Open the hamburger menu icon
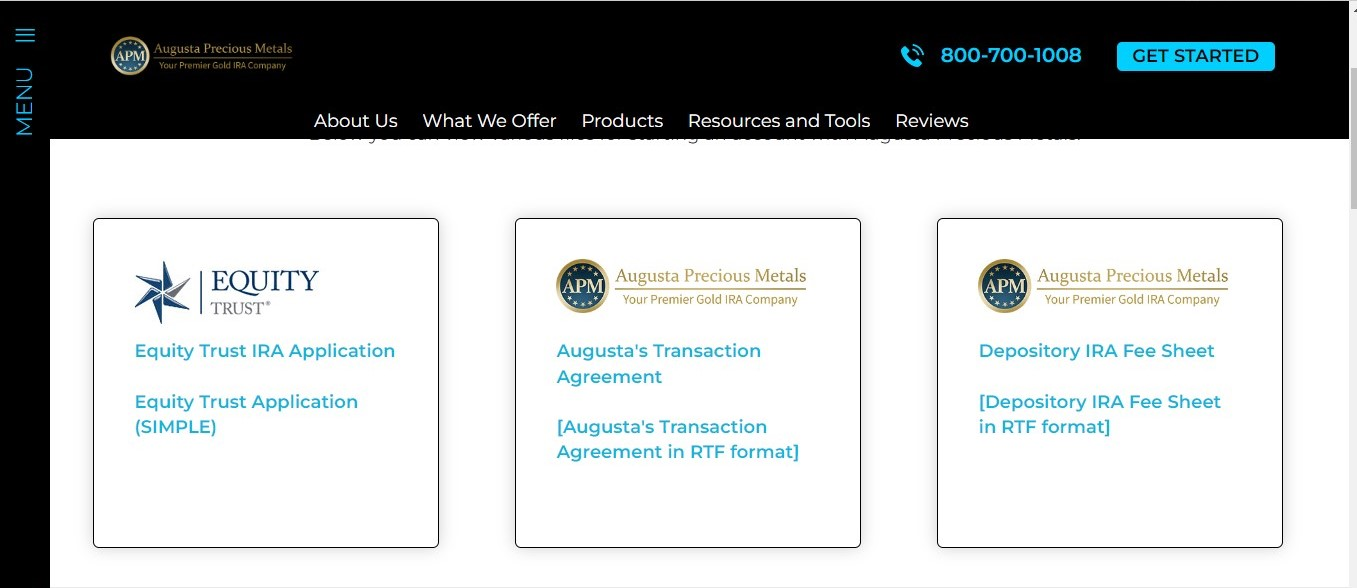The image size is (1357, 588). point(25,34)
